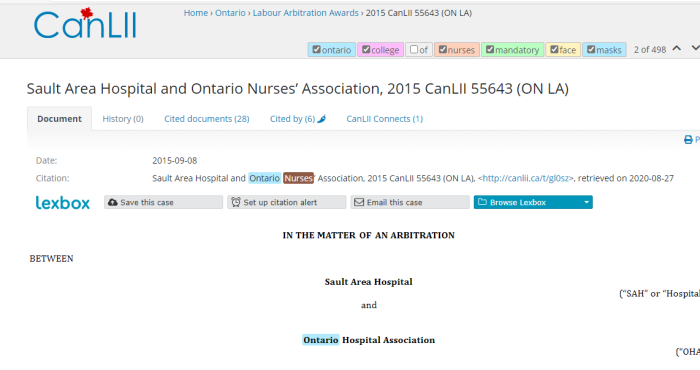Toggle the mandatory keyword highlight
This screenshot has height=370, width=700.
(x=490, y=50)
